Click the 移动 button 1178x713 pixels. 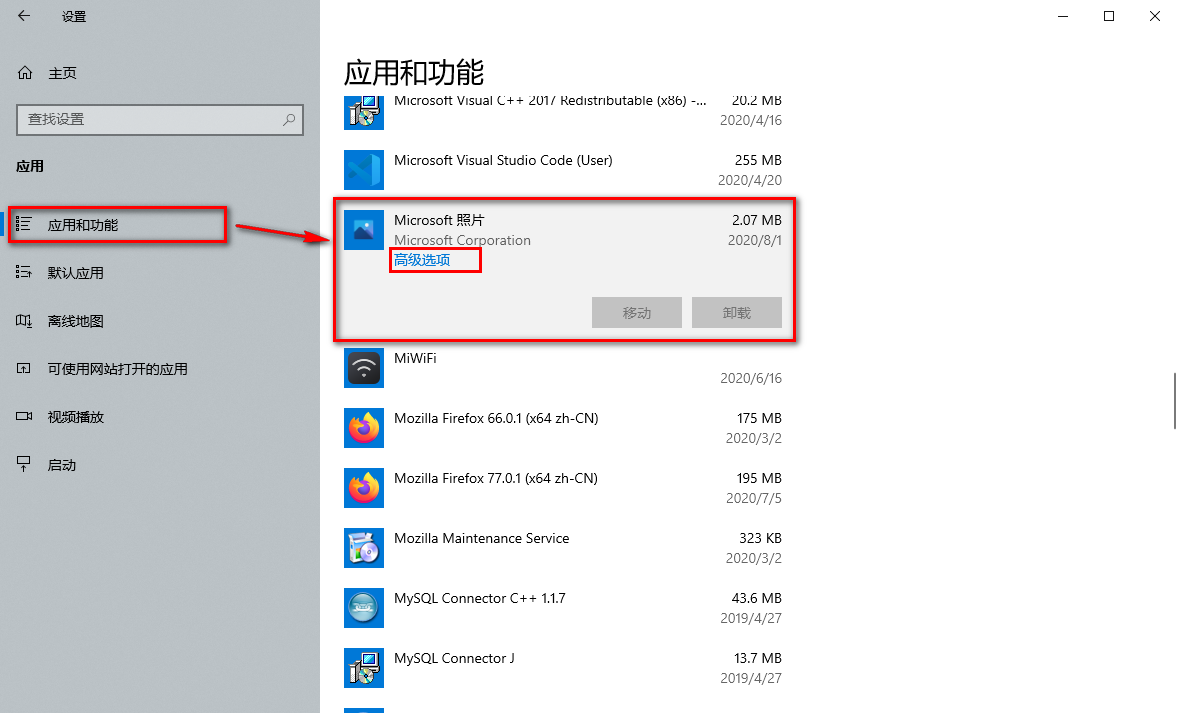[636, 313]
